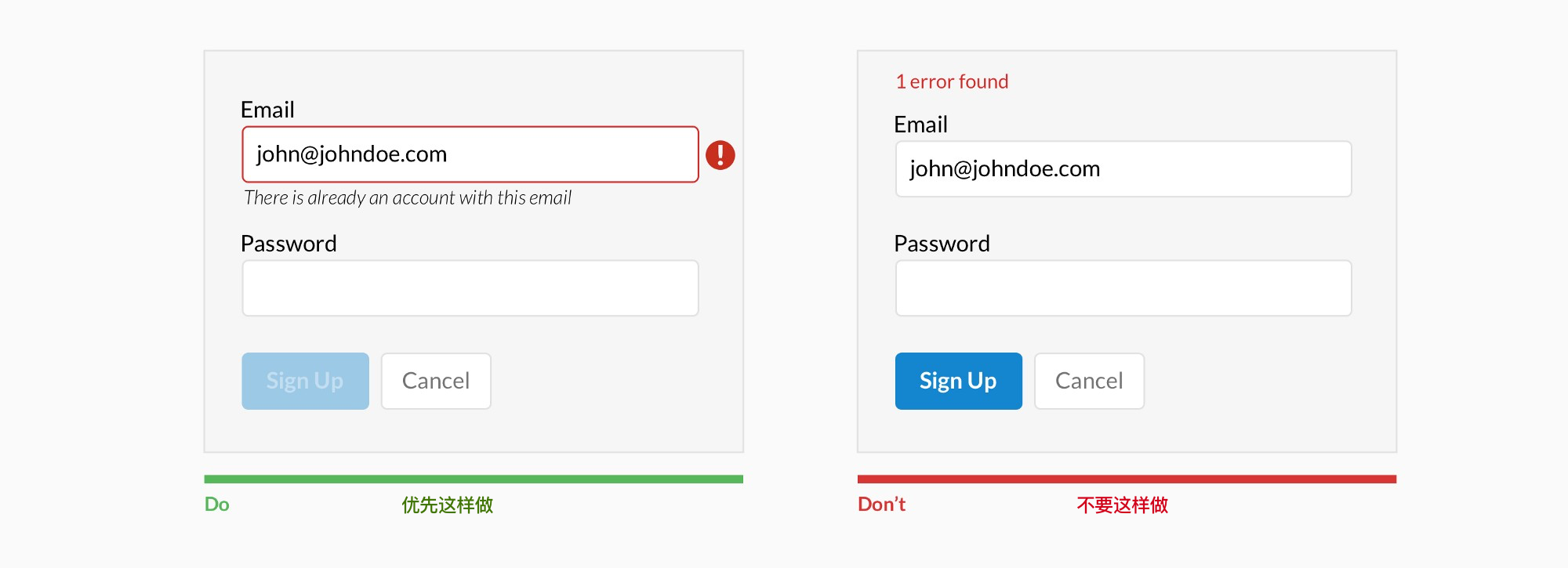Image resolution: width=1568 pixels, height=568 pixels.
Task: Click the '1 error found' message
Action: tap(952, 81)
